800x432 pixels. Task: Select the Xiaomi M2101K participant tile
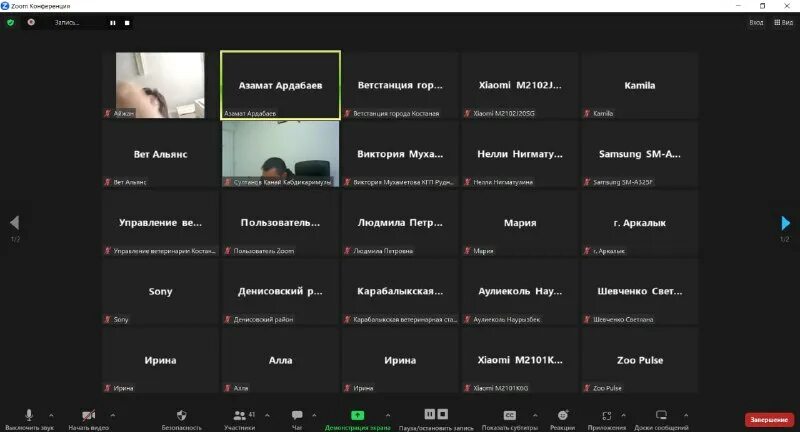[x=520, y=360]
